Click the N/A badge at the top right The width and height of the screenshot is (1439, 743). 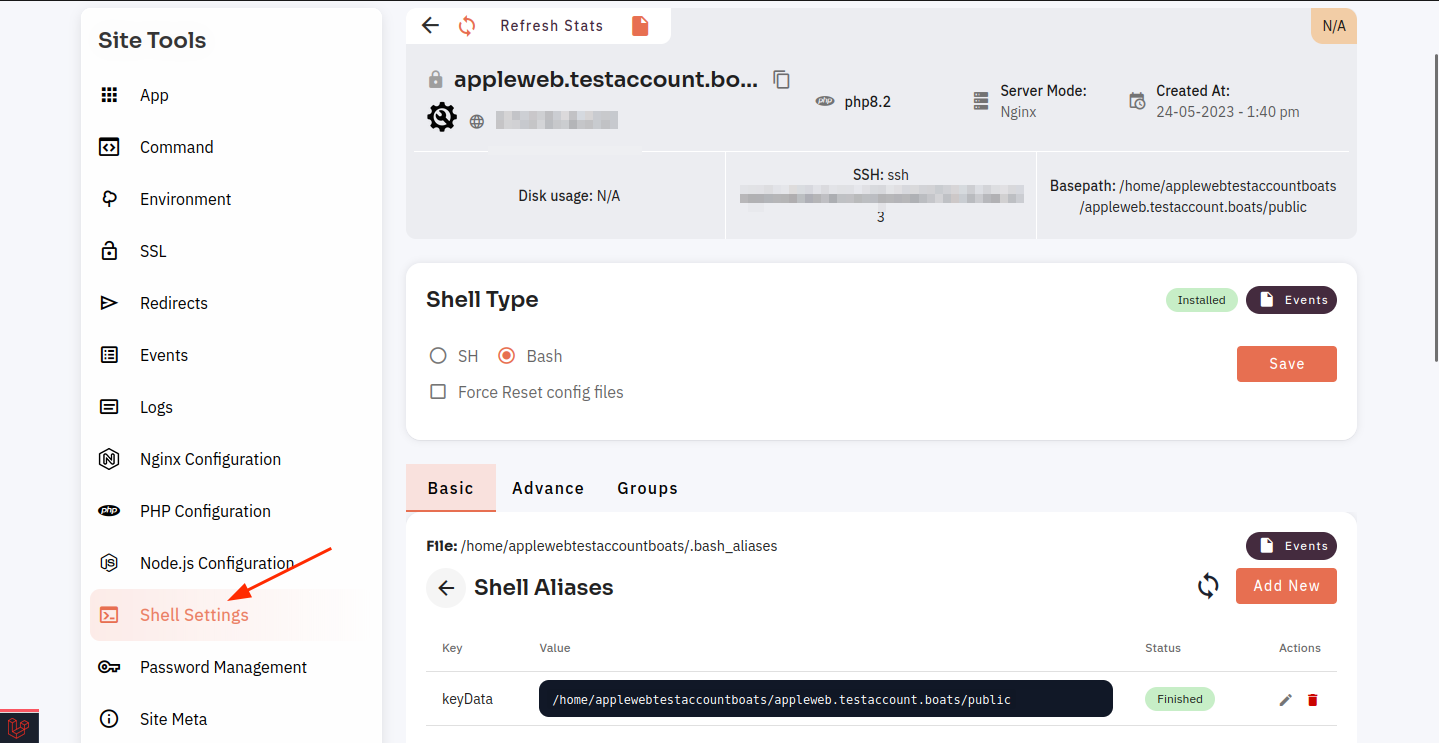pyautogui.click(x=1334, y=26)
